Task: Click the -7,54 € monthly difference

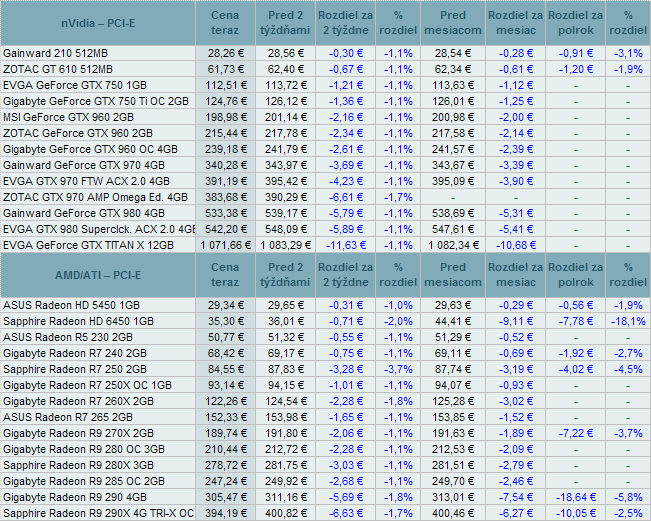Action: [x=516, y=497]
